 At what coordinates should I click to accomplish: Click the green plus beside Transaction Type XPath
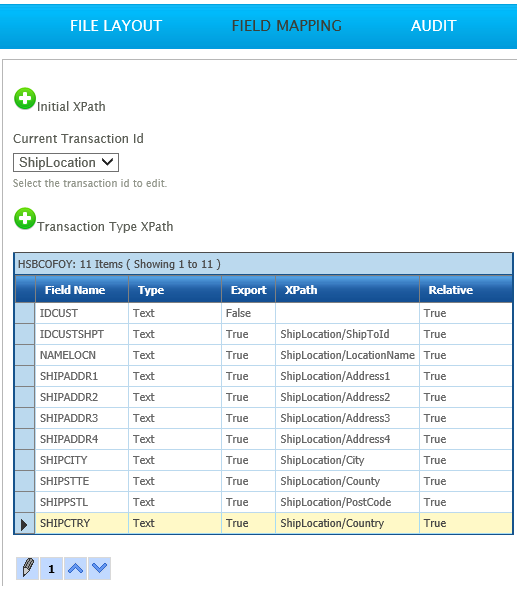point(25,219)
